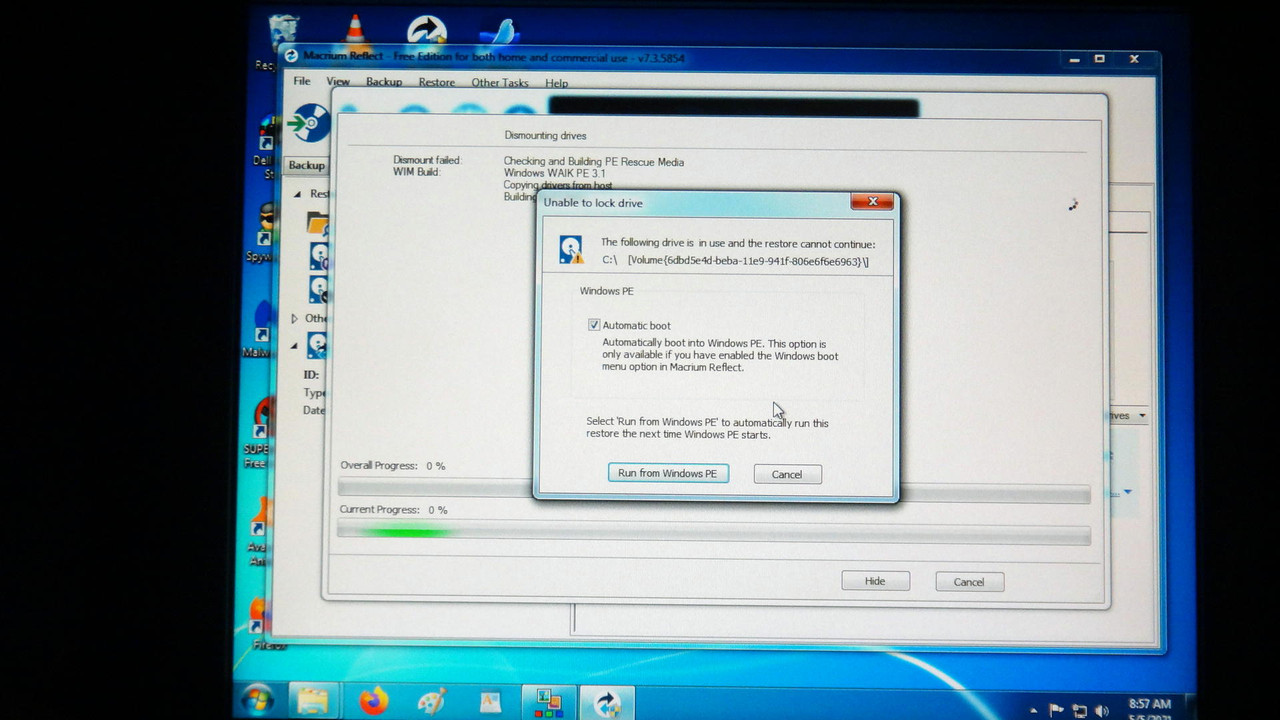This screenshot has height=720, width=1280.
Task: Open the Backup menu
Action: 384,82
